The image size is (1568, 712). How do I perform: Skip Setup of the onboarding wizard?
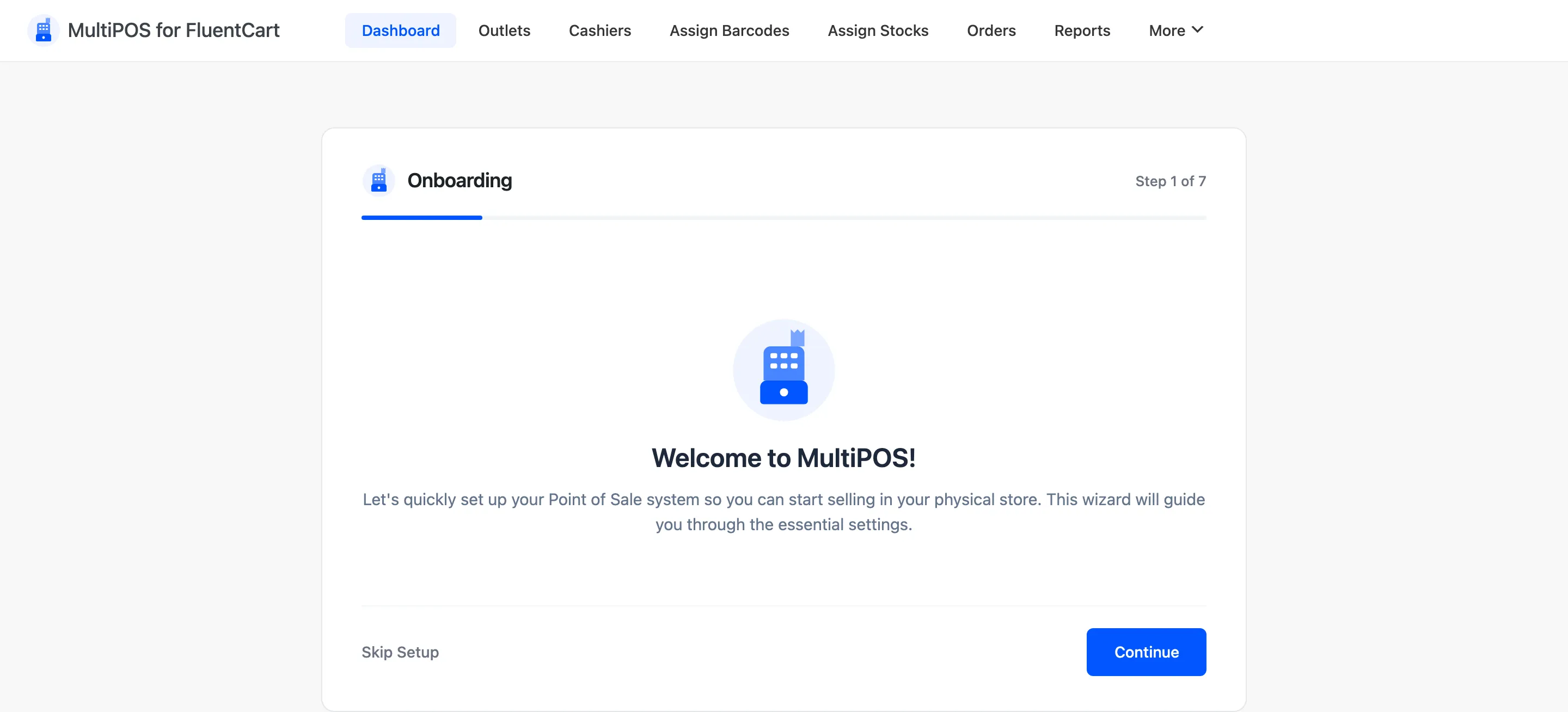400,652
